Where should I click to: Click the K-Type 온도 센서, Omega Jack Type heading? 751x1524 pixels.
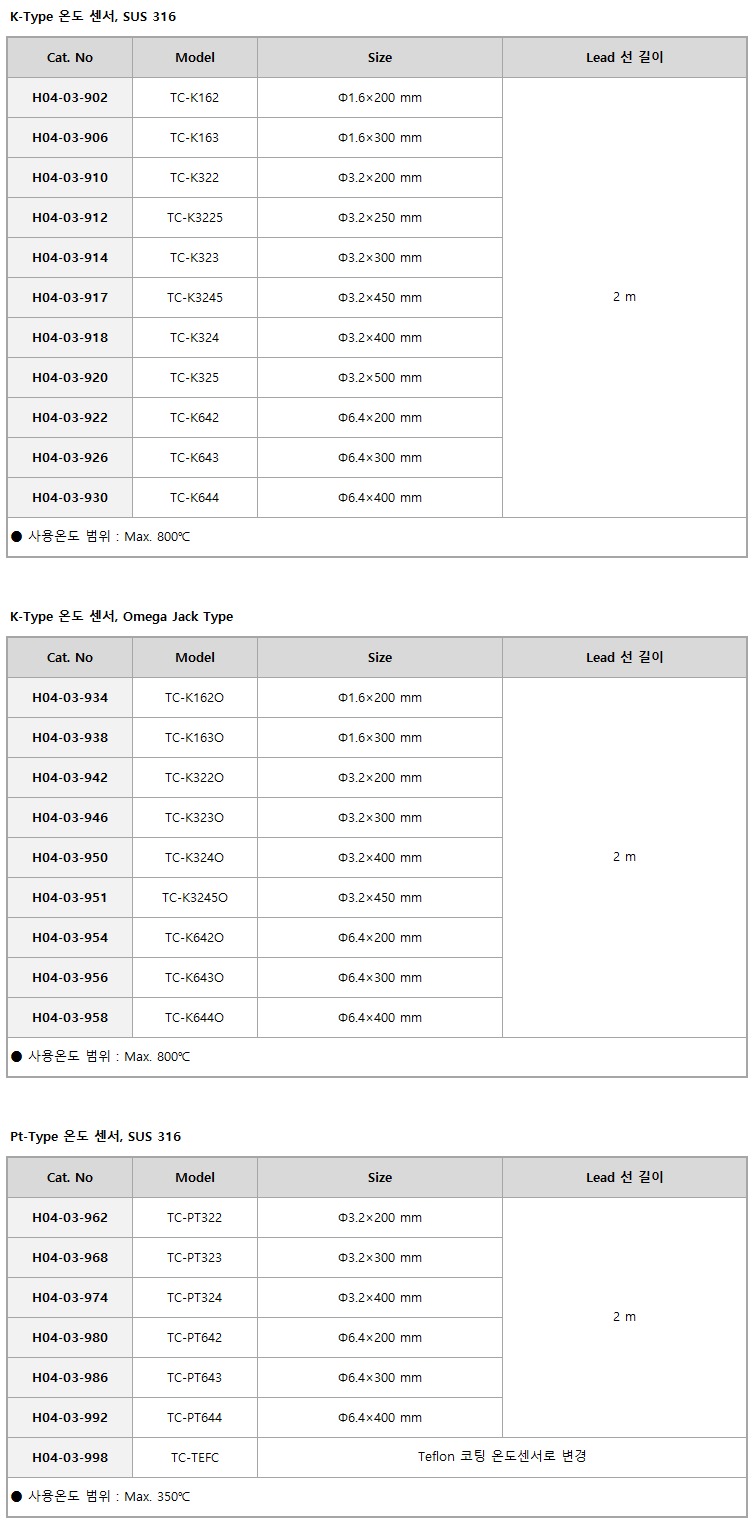point(122,617)
